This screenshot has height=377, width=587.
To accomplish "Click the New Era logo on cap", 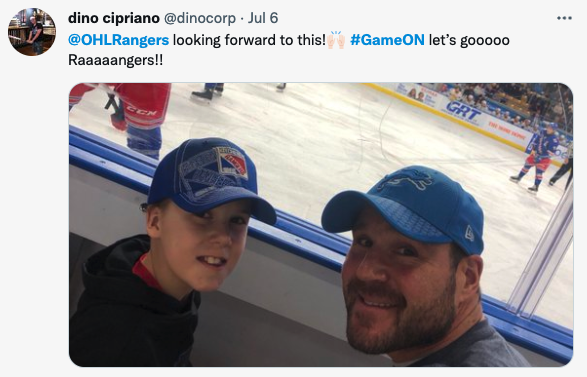I will point(469,233).
